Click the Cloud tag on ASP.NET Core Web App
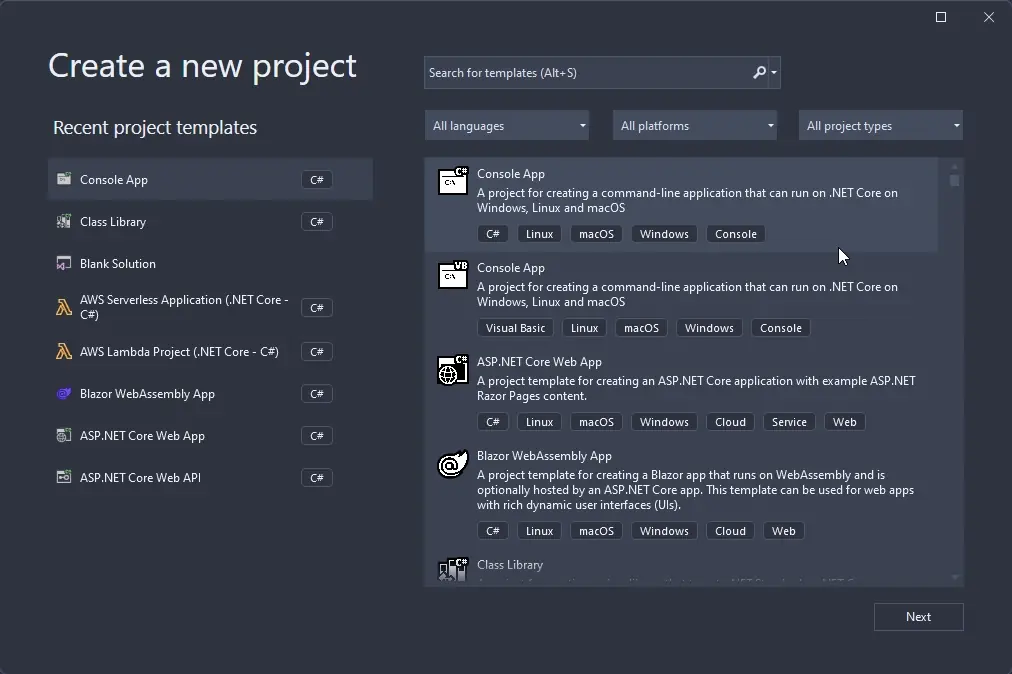The width and height of the screenshot is (1012, 674). pyautogui.click(x=730, y=422)
